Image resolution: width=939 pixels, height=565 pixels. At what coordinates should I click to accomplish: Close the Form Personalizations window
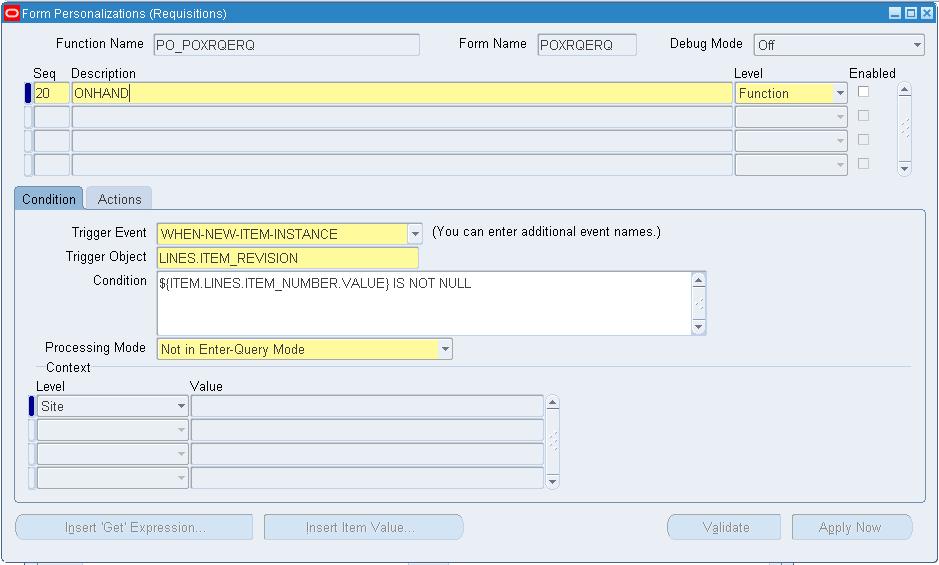[x=926, y=13]
